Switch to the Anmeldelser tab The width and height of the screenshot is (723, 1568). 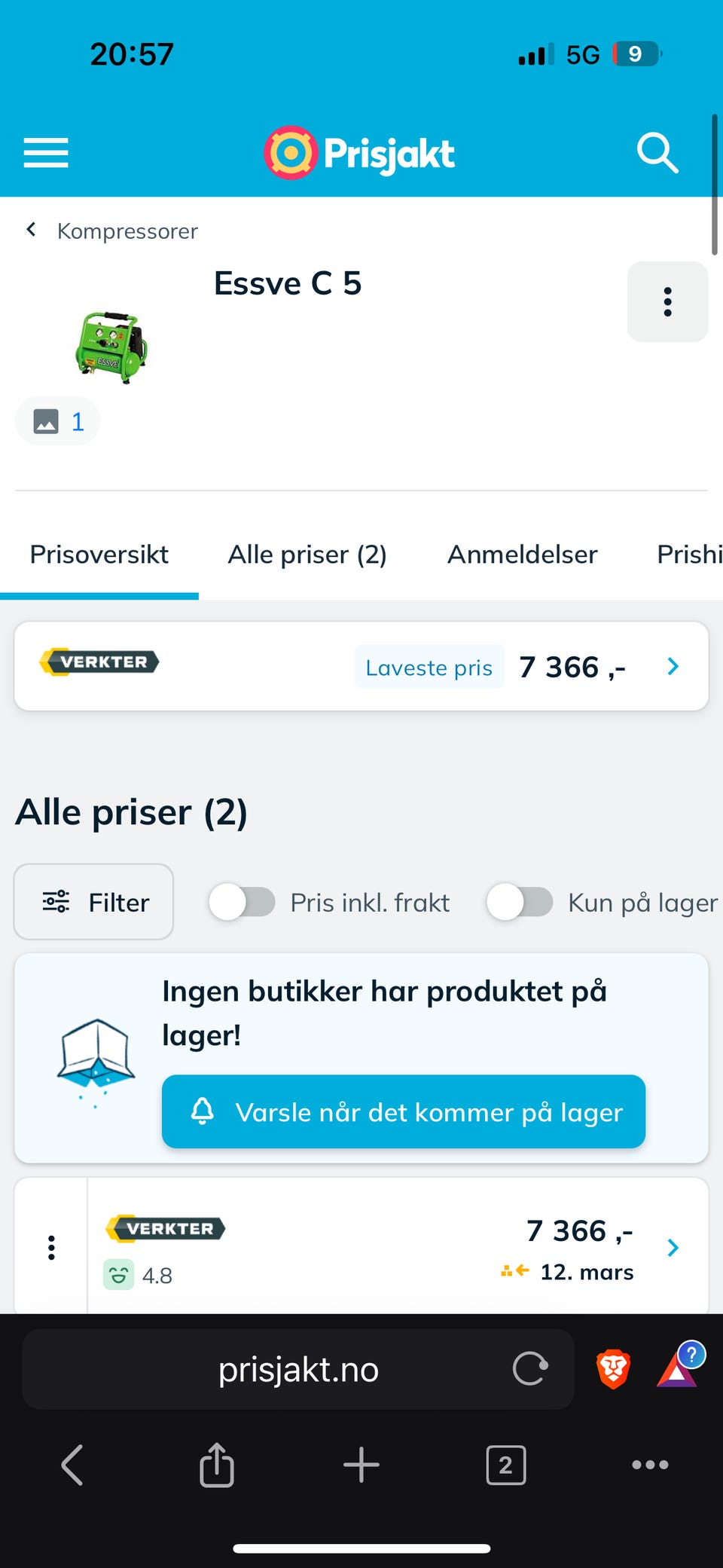tap(522, 554)
